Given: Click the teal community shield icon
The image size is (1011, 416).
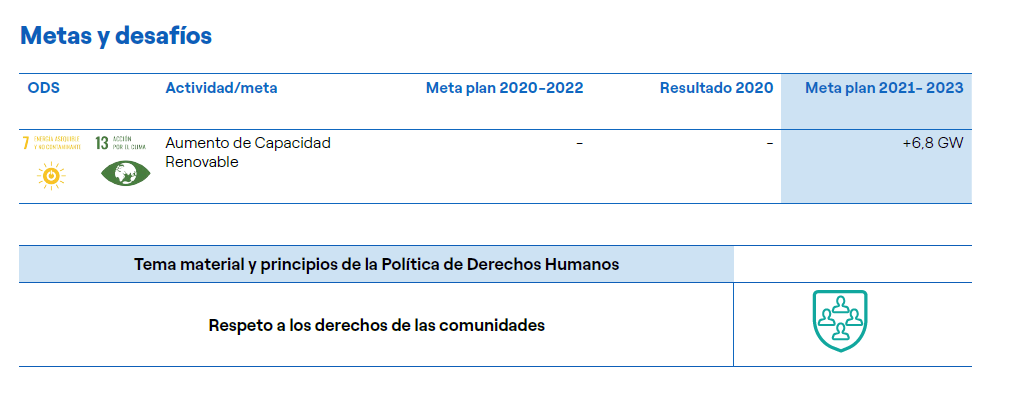Looking at the screenshot, I should 839,321.
